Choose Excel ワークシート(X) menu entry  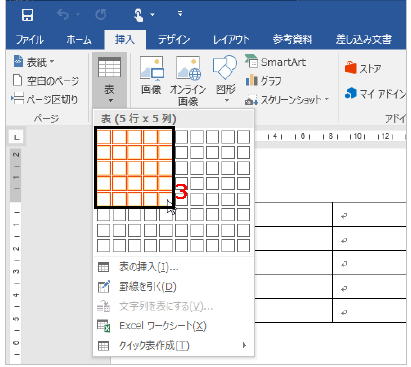[173, 326]
